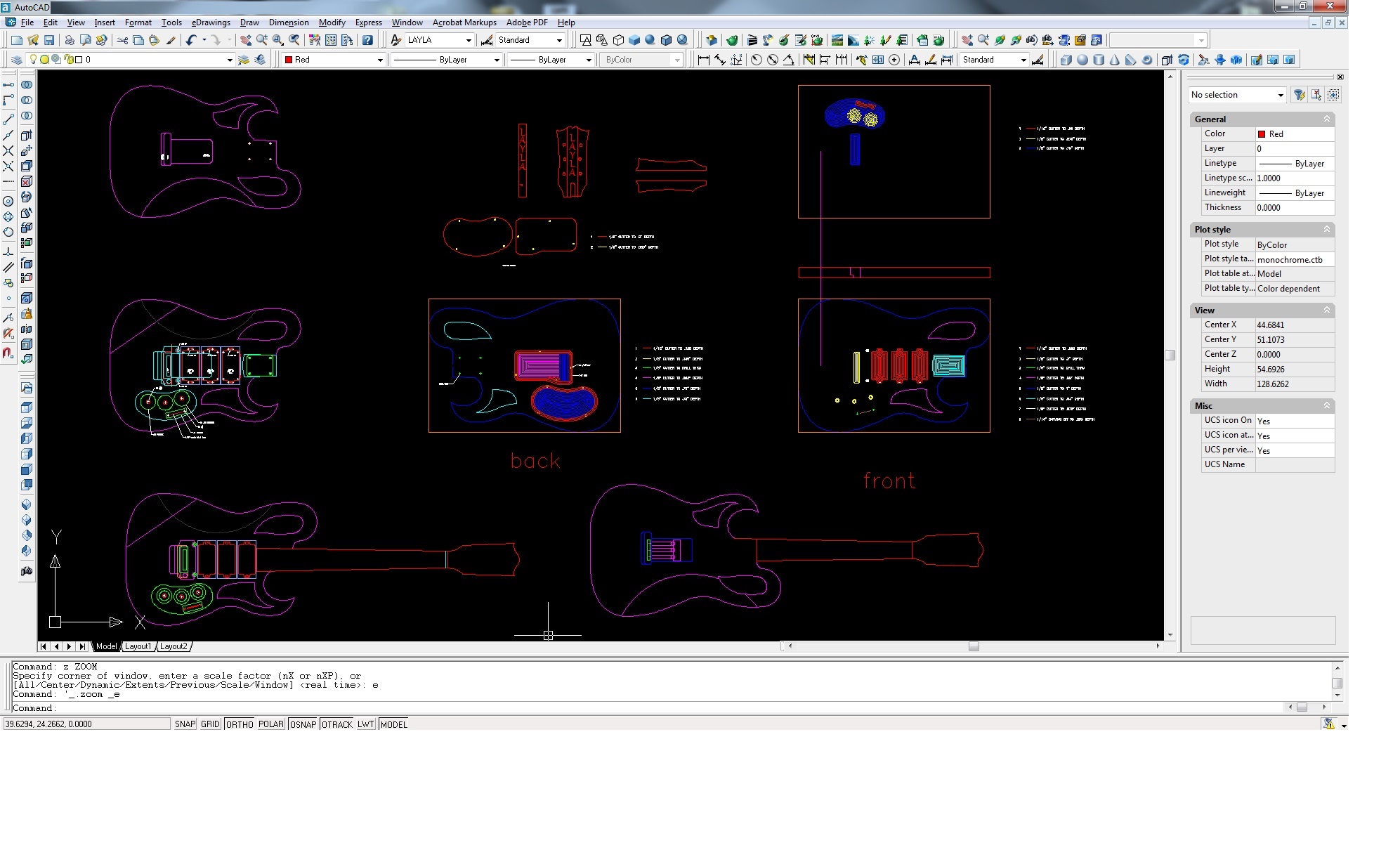Toggle GRID display in status bar
Viewport: 1400px width, 843px height.
coord(210,724)
